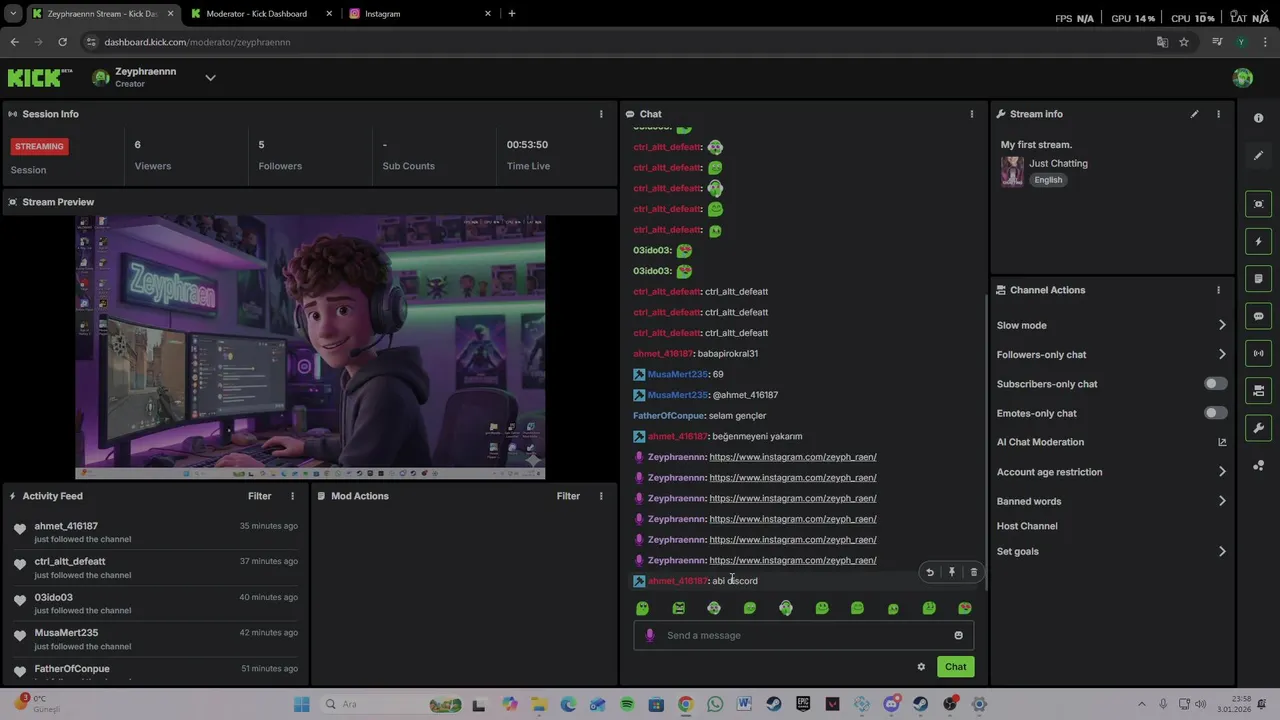1280x720 pixels.
Task: Open last instagram.com/zeyph_raen link in chat
Action: pos(793,560)
